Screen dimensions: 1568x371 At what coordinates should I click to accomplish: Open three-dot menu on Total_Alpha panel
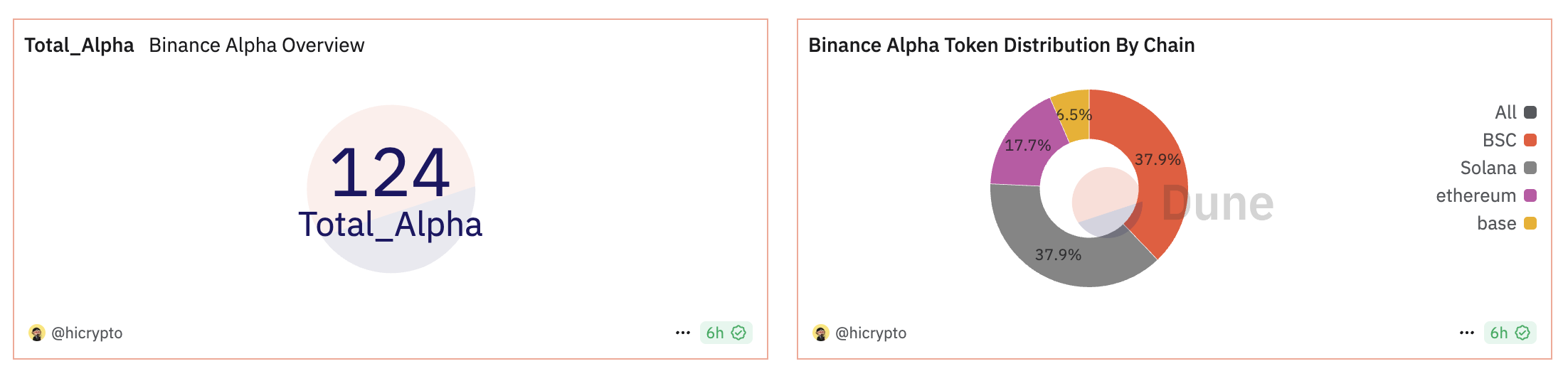click(x=683, y=333)
